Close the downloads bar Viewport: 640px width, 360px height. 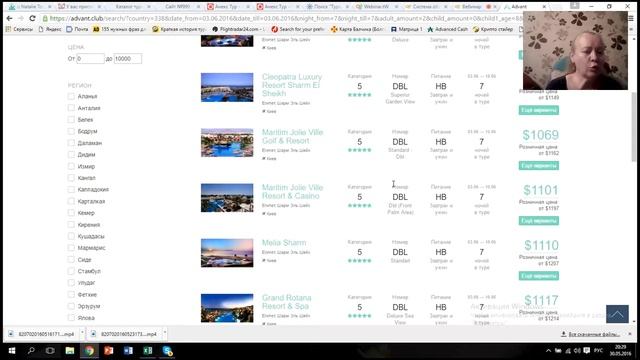pos(630,334)
